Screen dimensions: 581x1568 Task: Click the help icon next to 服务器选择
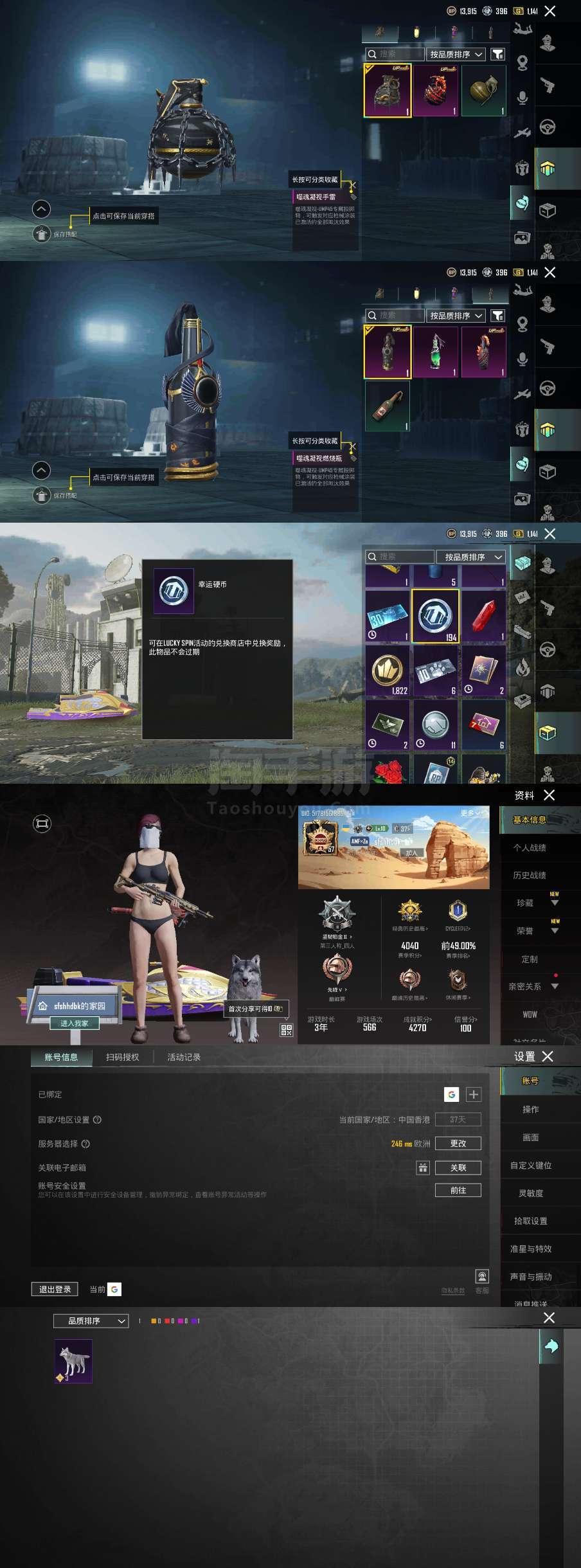tap(86, 1143)
